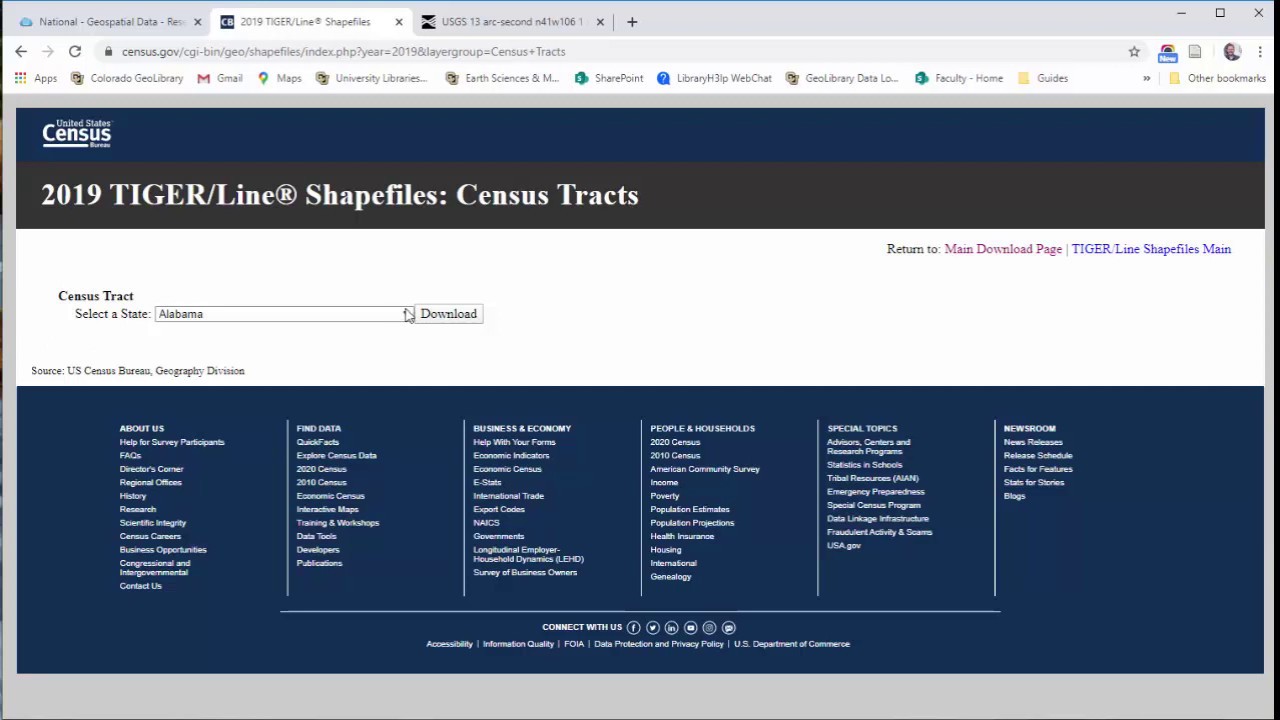Go back to previous page

coord(21,51)
